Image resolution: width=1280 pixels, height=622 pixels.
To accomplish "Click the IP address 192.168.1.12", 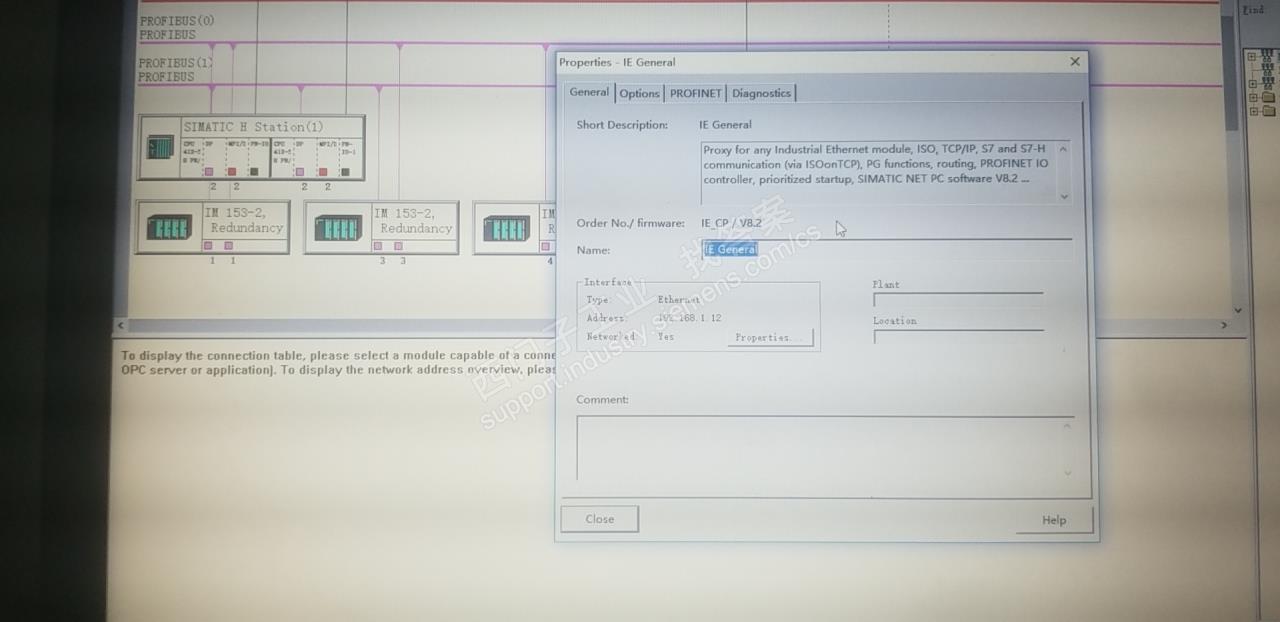I will coord(690,318).
